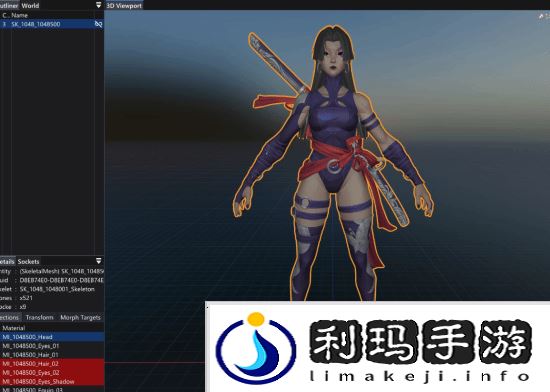The width and height of the screenshot is (550, 392).
Task: Select the MI_1048500_Eyes_01 material row
Action: [x=52, y=346]
